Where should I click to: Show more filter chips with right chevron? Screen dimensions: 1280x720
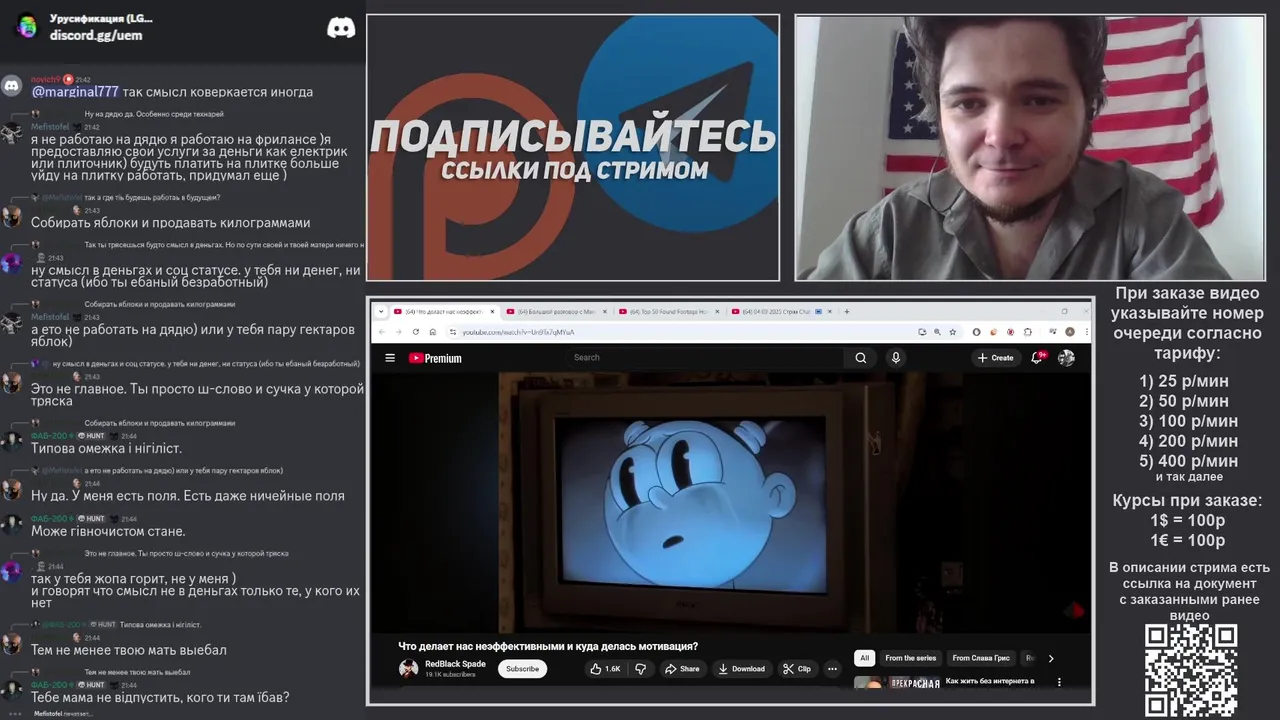coord(1050,658)
